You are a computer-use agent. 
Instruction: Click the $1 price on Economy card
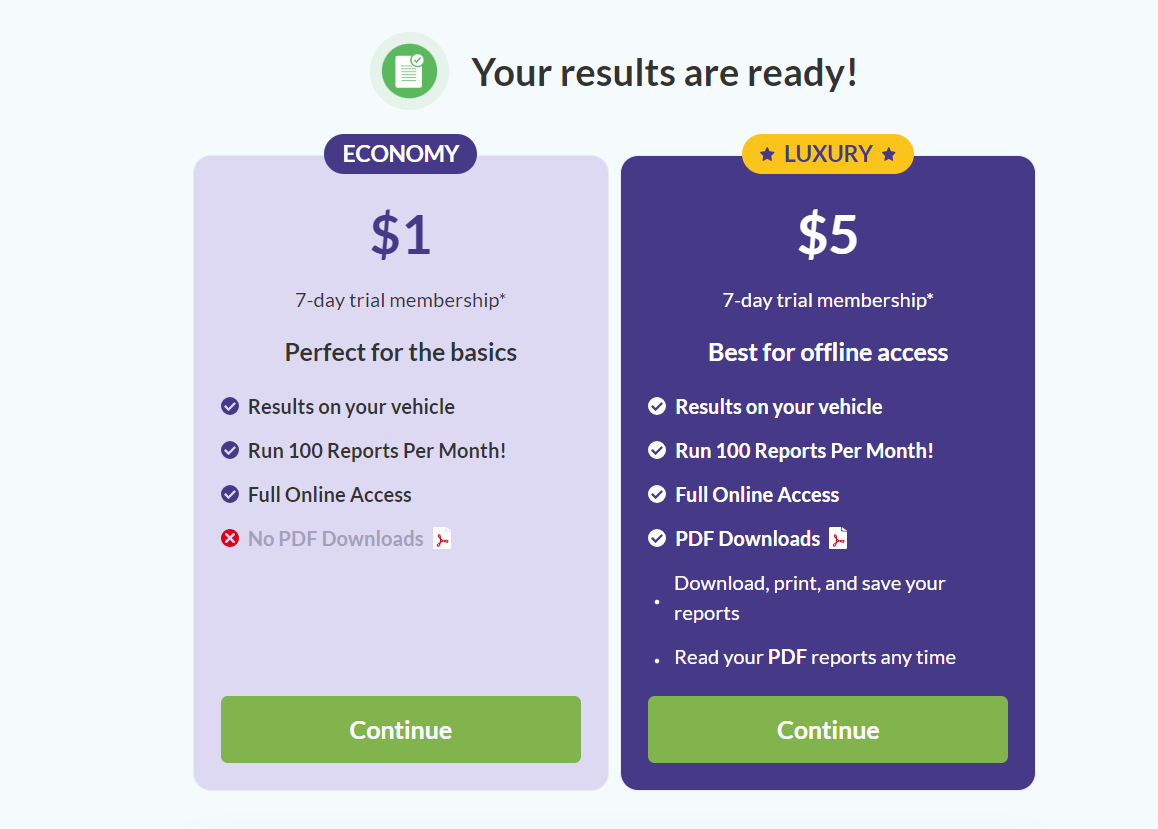tap(400, 235)
